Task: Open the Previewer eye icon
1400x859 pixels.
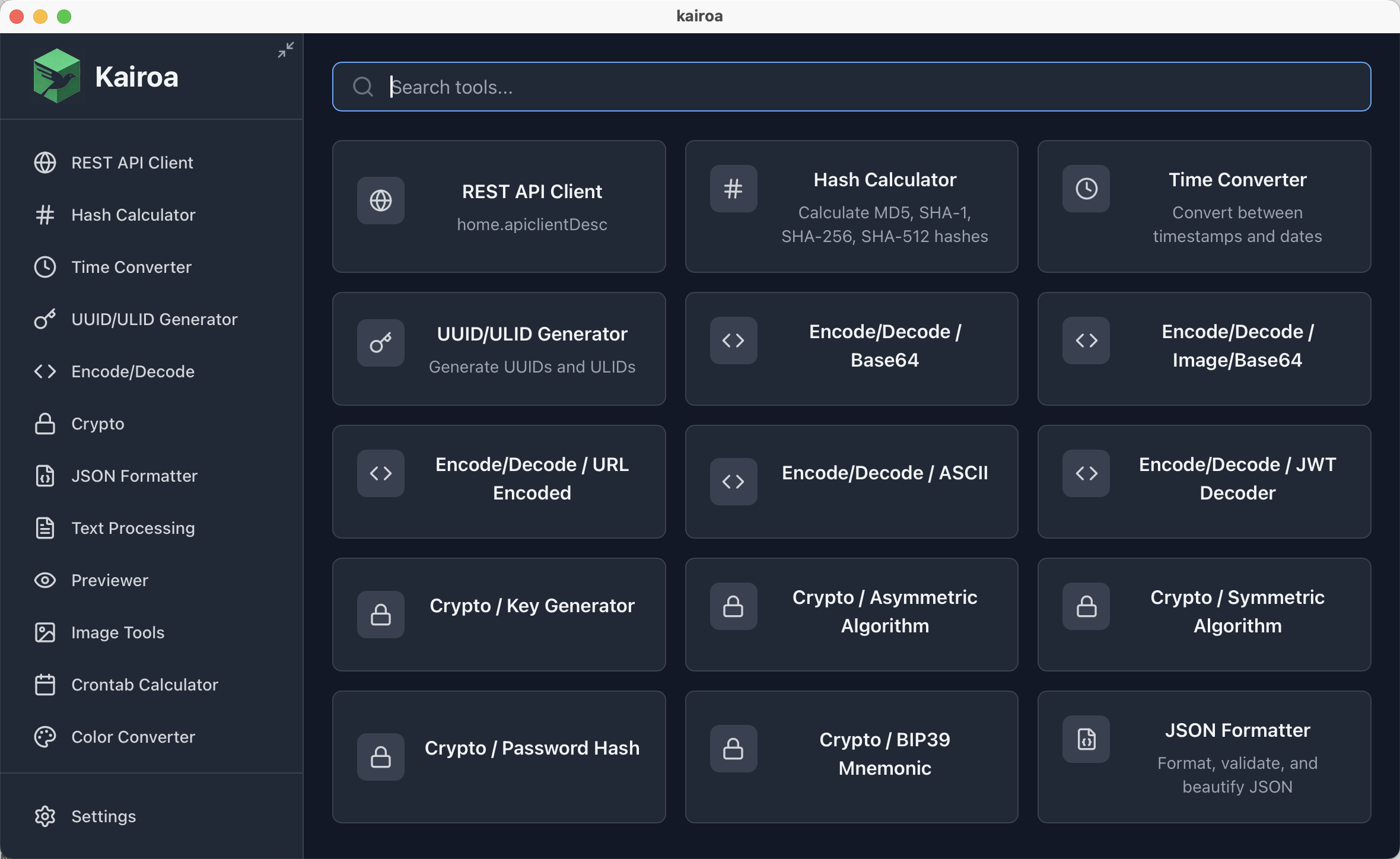Action: pyautogui.click(x=45, y=580)
